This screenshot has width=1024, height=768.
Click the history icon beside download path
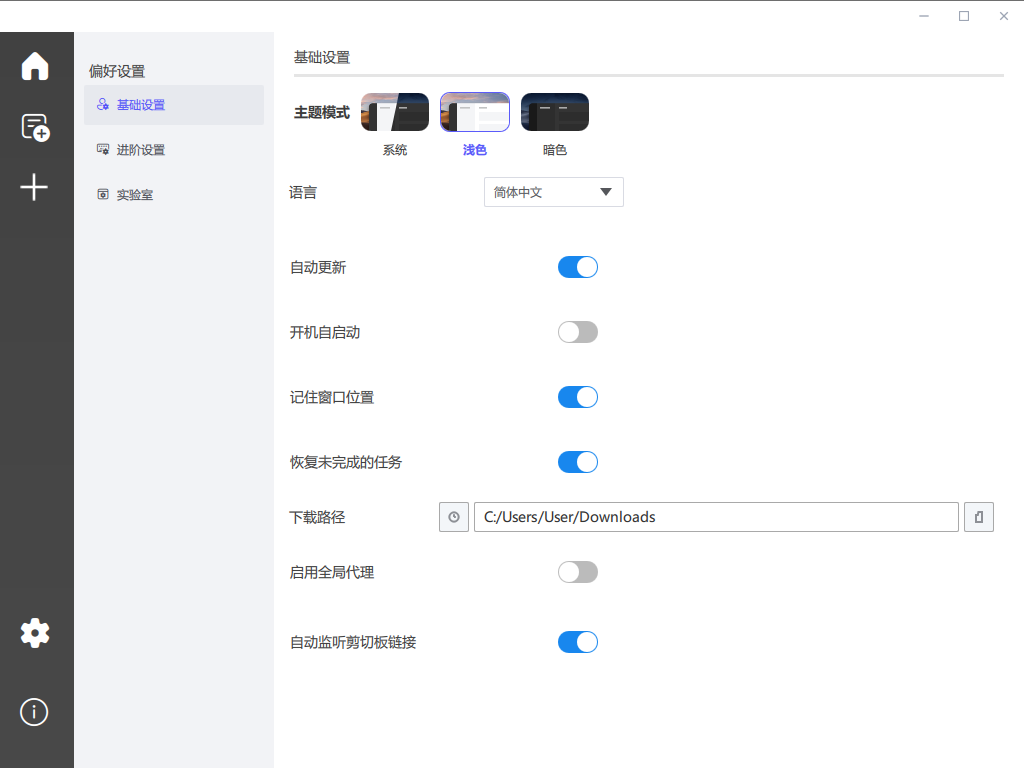453,517
